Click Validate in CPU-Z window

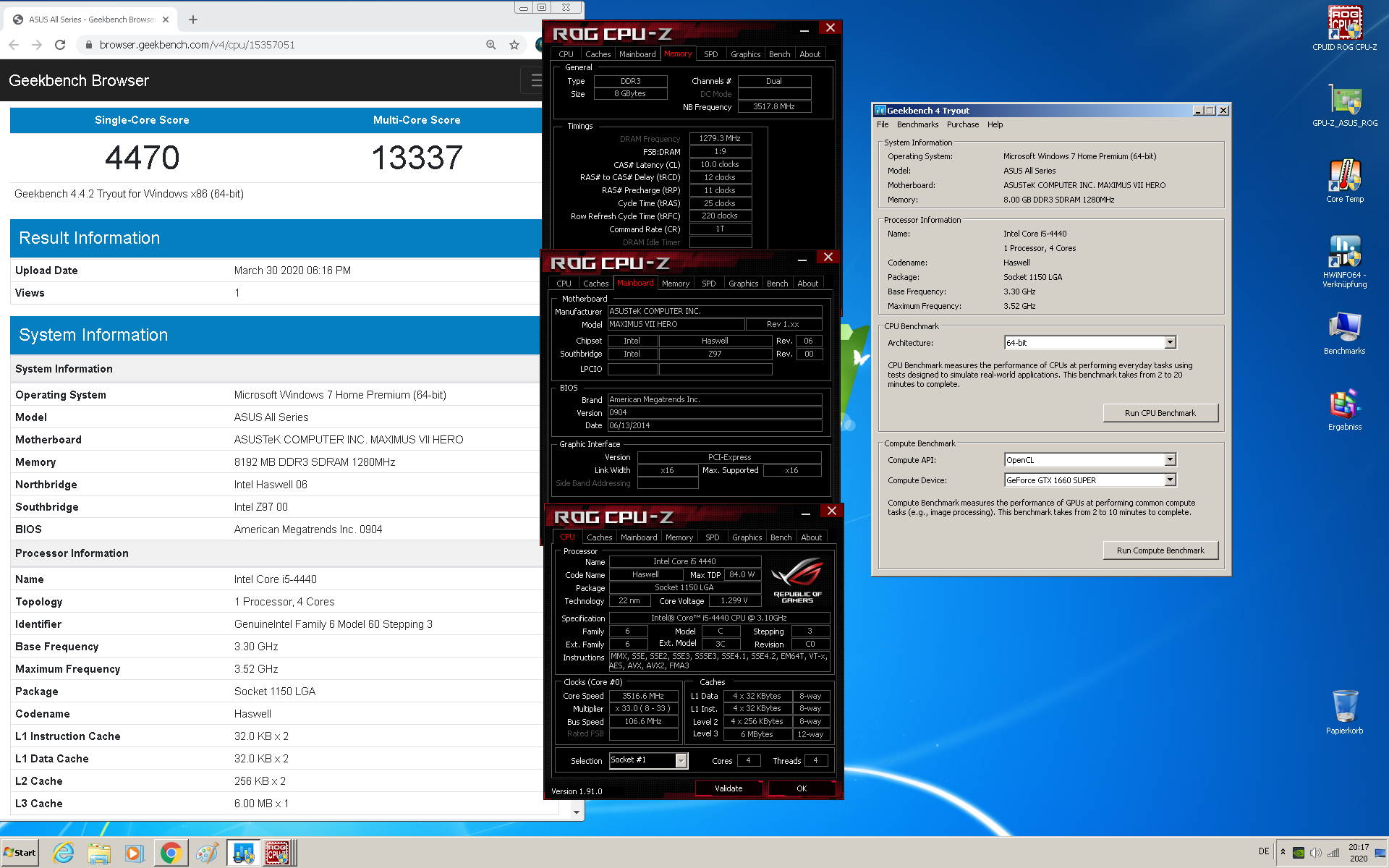[729, 788]
